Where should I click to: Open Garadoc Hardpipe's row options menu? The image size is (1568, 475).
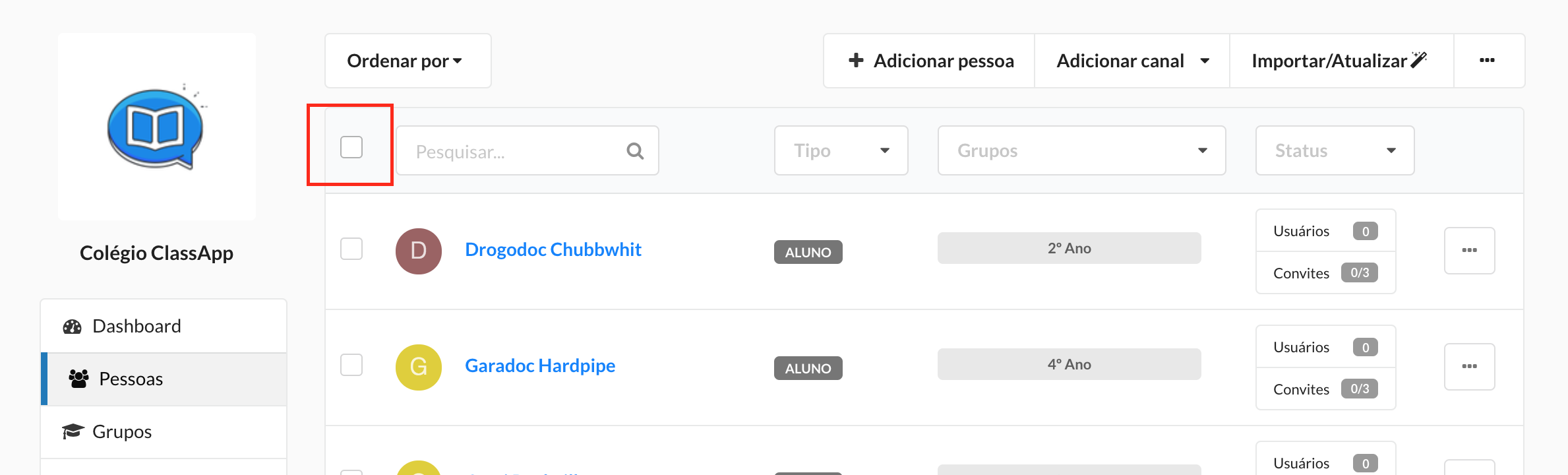(1469, 367)
